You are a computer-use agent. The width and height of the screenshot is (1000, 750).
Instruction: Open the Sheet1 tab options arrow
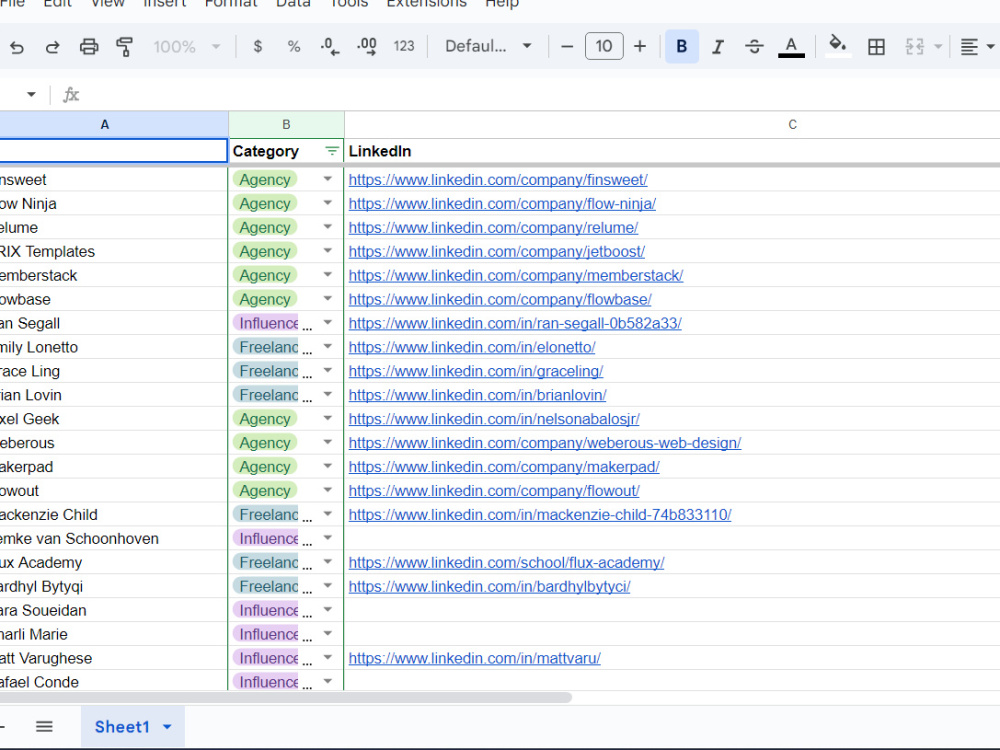coord(167,727)
